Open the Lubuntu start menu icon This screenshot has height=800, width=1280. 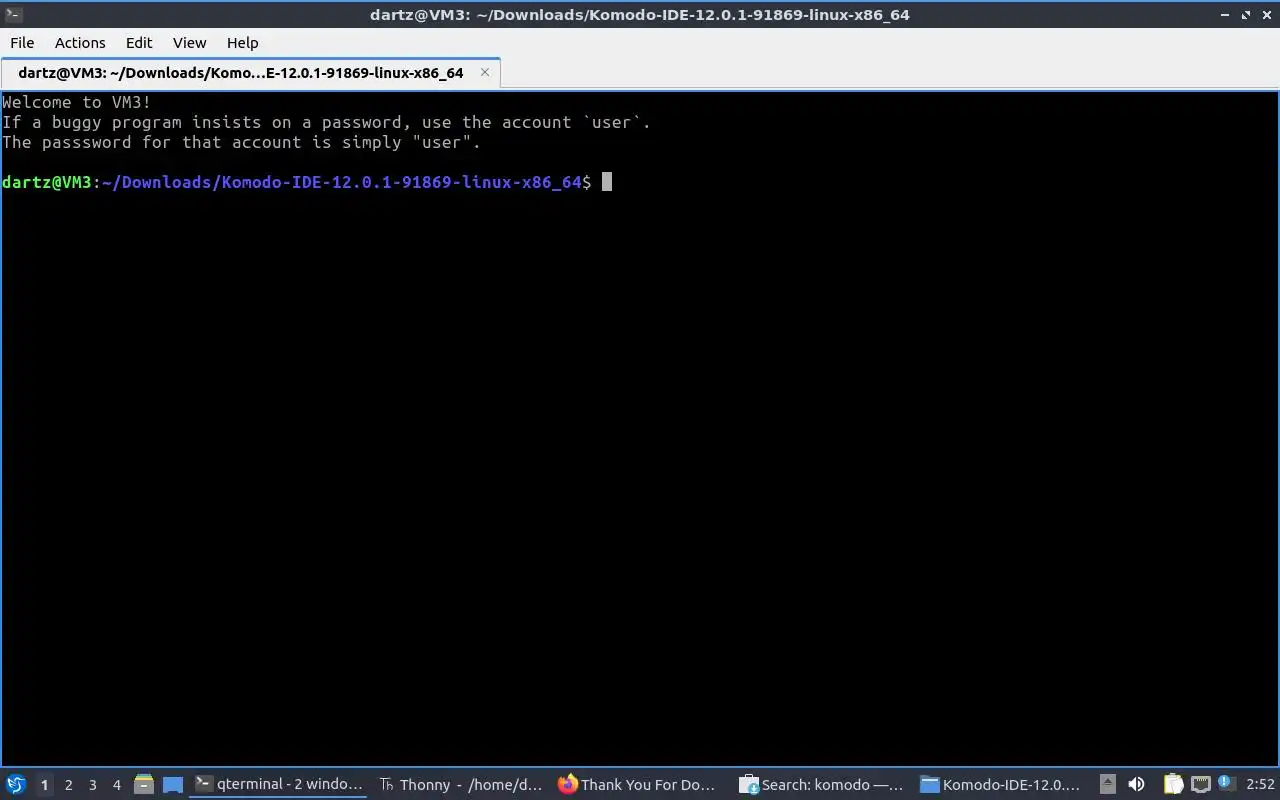pyautogui.click(x=15, y=785)
